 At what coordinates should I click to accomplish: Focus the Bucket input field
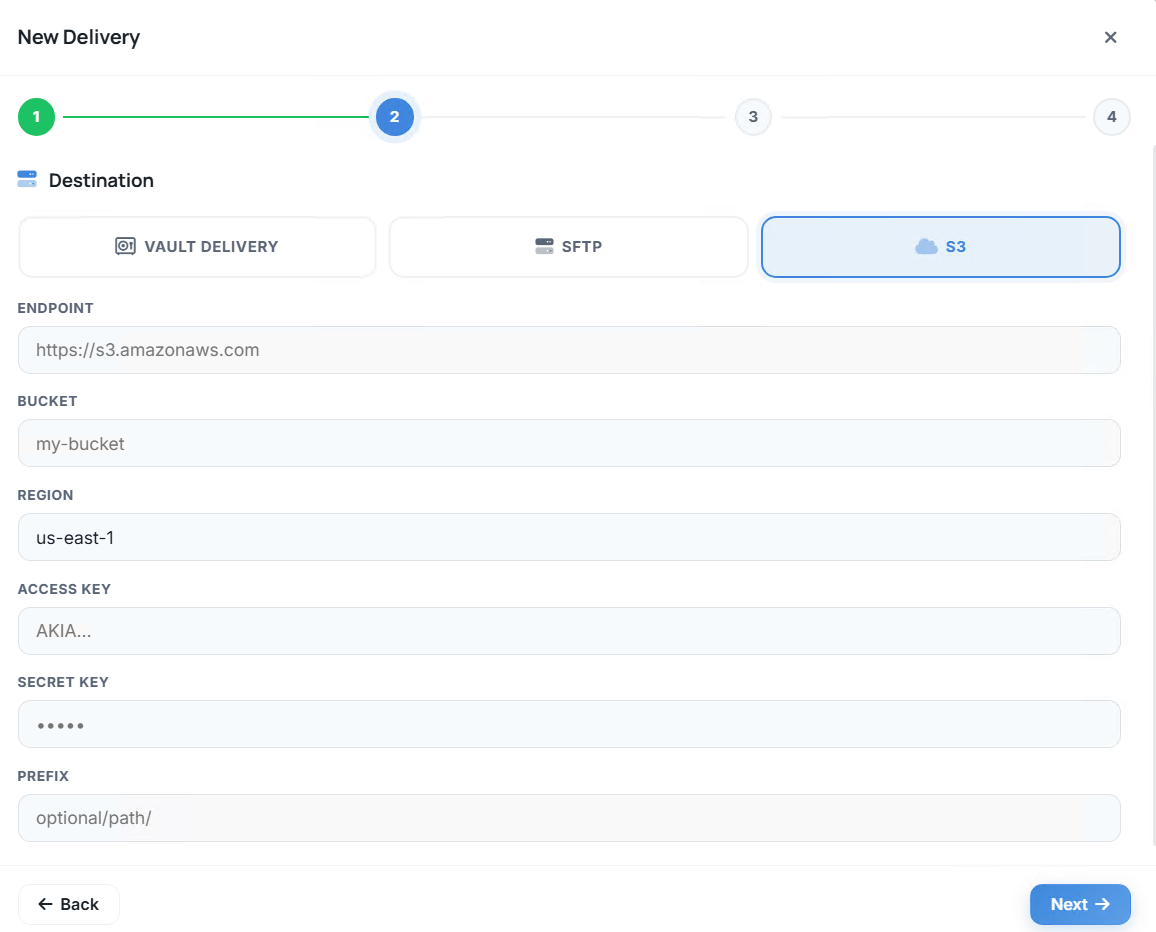pyautogui.click(x=568, y=443)
